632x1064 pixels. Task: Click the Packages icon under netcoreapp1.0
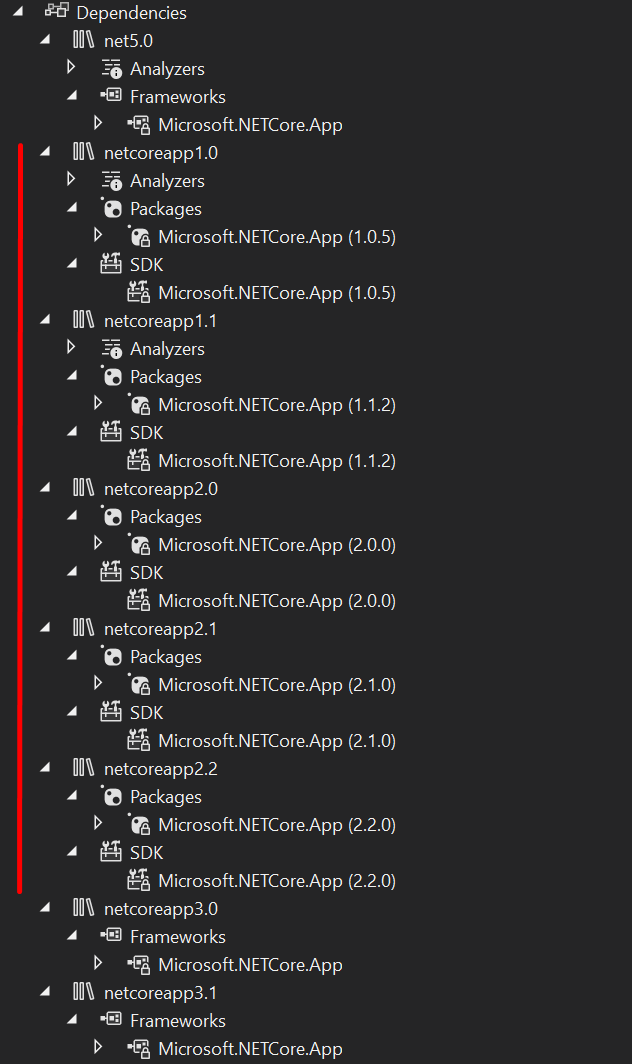(x=111, y=208)
